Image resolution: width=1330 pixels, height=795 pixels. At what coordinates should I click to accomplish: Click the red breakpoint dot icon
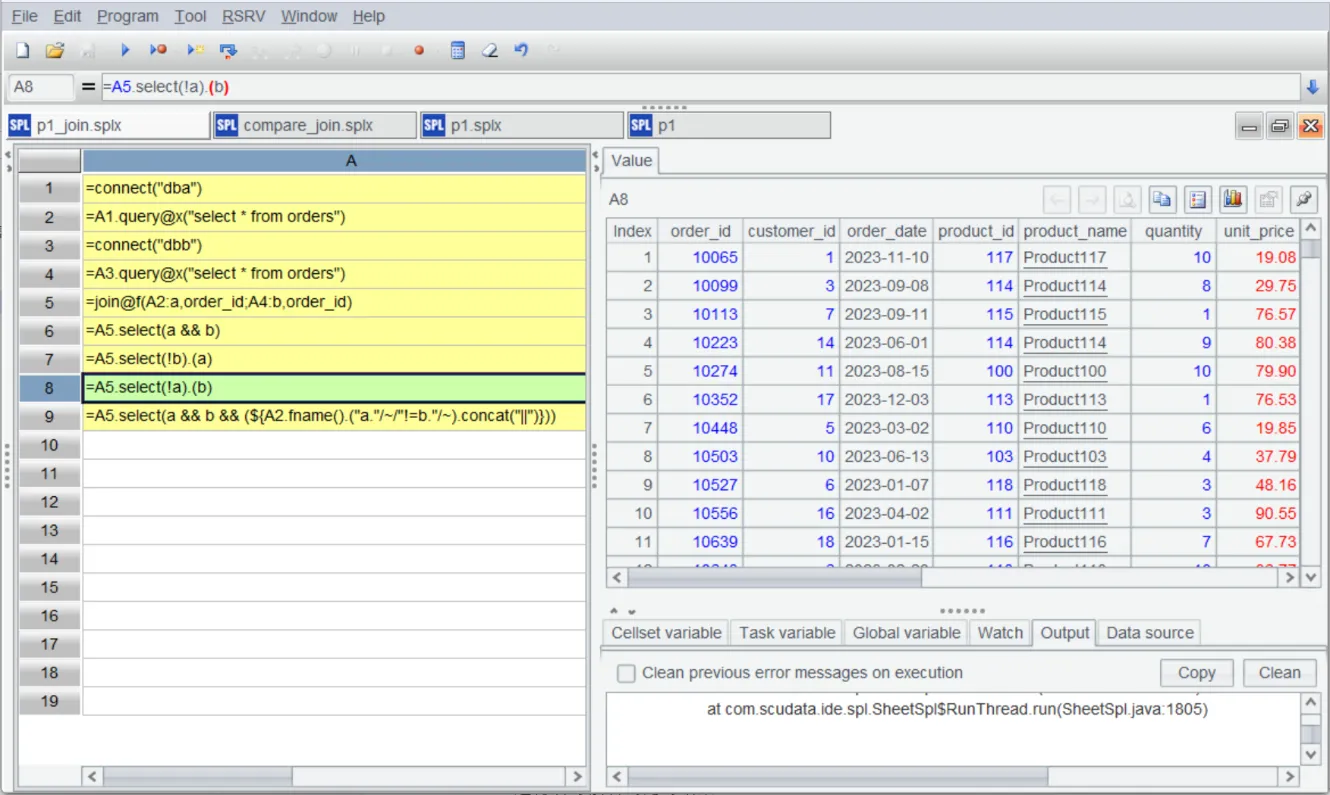coord(419,50)
